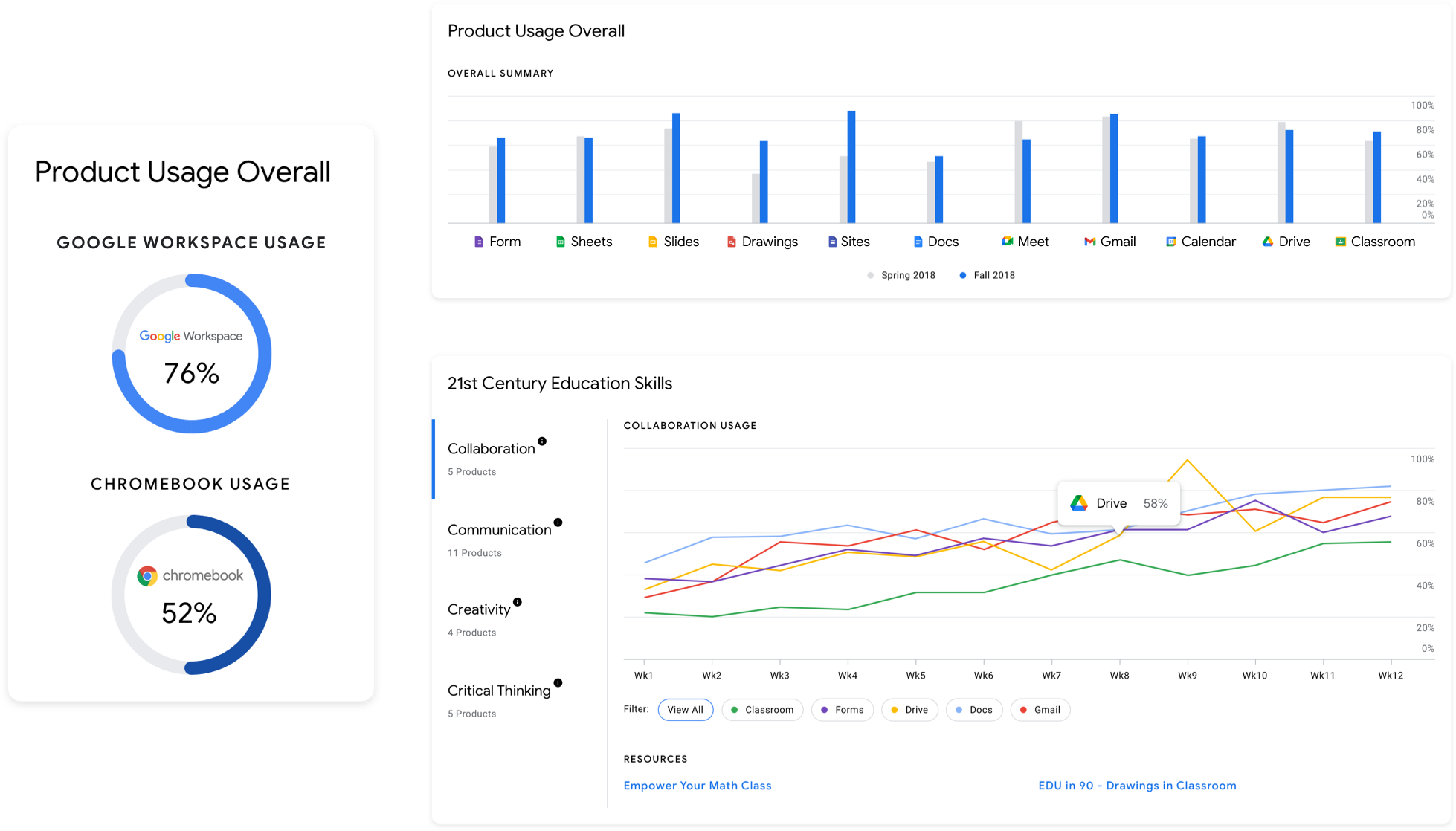
Task: Click the Wk8 marker on the timeline
Action: (x=1119, y=675)
